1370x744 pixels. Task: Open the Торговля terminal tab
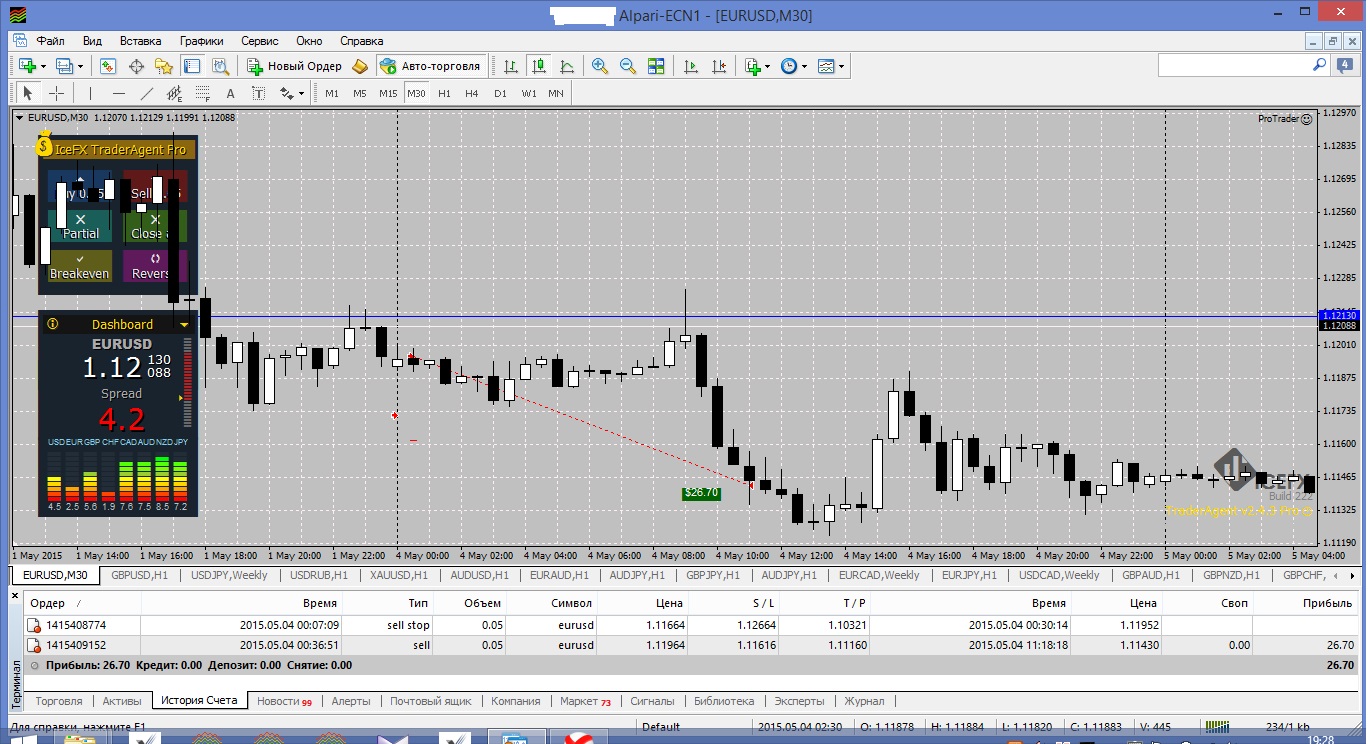click(59, 701)
